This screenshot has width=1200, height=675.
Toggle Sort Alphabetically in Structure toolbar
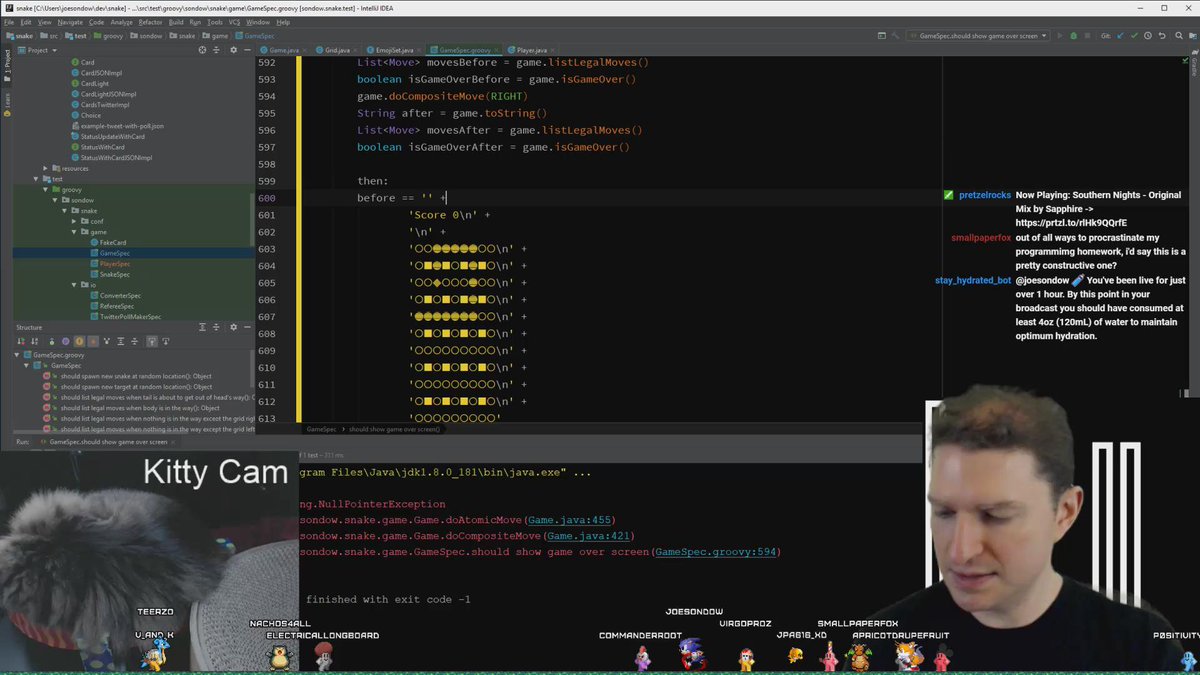pos(34,341)
